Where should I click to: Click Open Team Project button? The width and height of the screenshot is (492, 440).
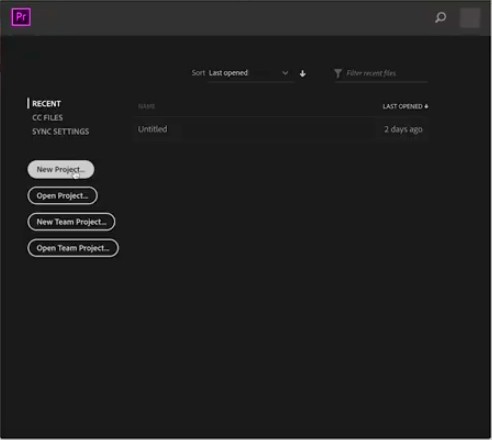(x=73, y=248)
